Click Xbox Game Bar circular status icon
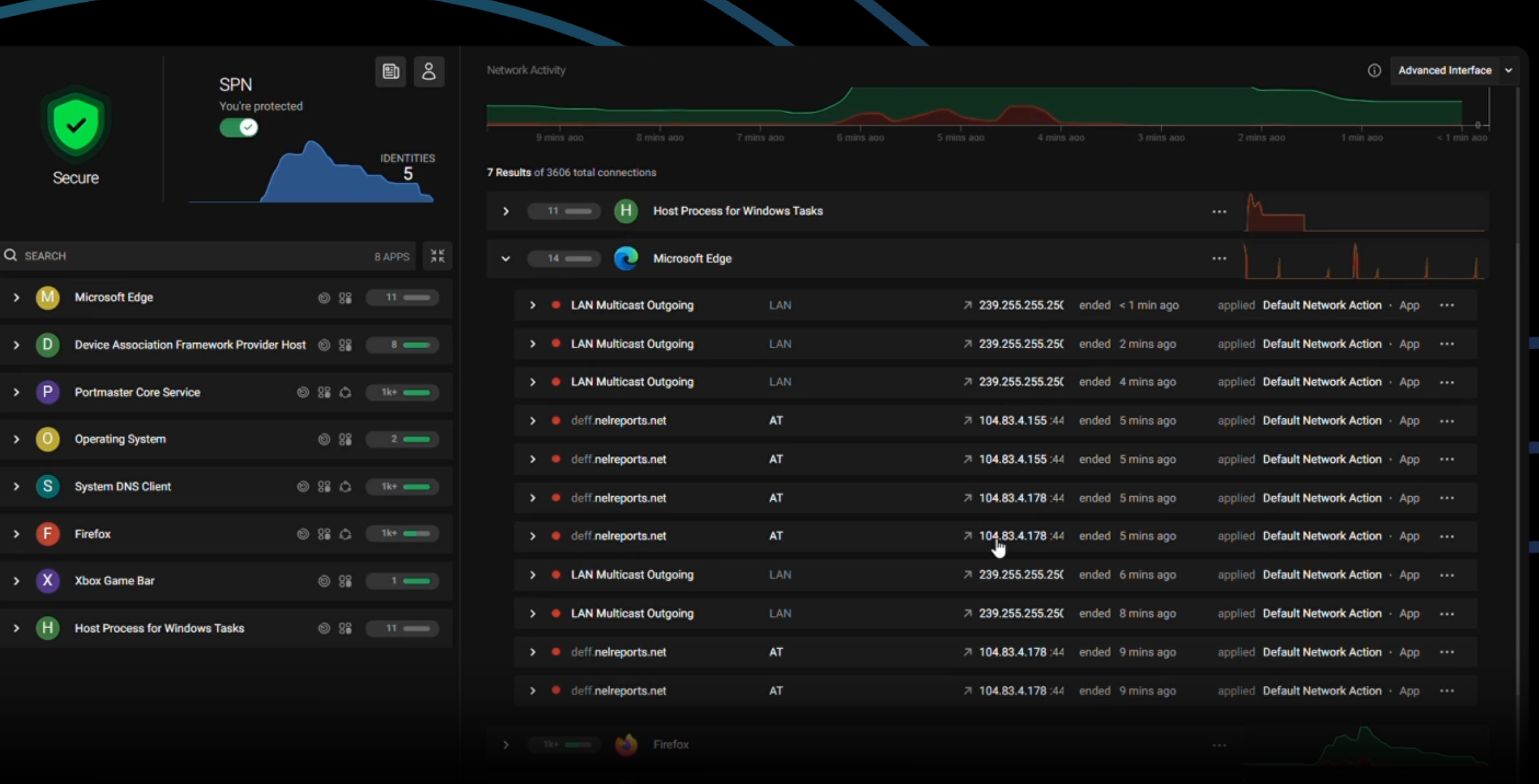This screenshot has width=1539, height=784. [324, 581]
